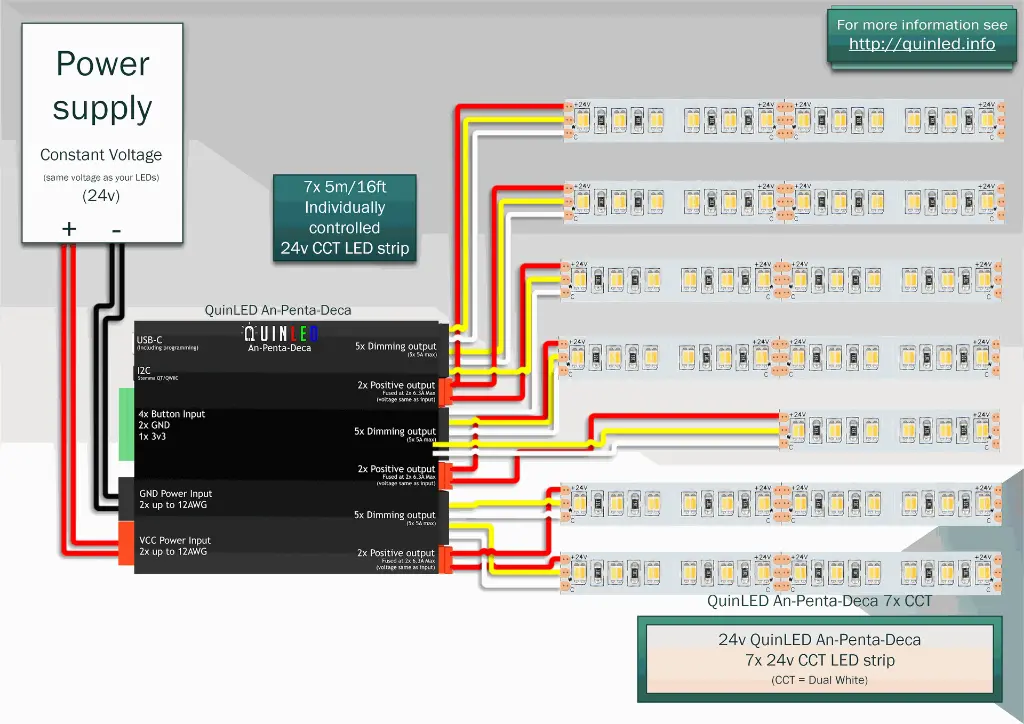Click the green button input connector
The image size is (1024, 724).
click(x=126, y=424)
